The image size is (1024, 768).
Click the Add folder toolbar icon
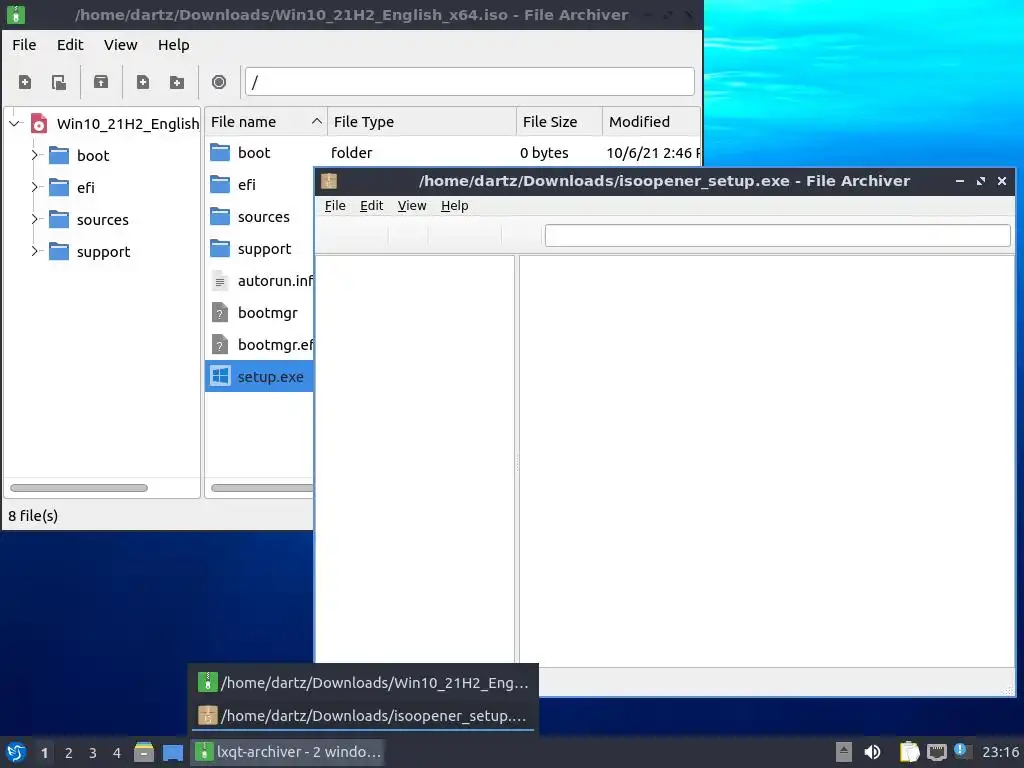[x=176, y=82]
